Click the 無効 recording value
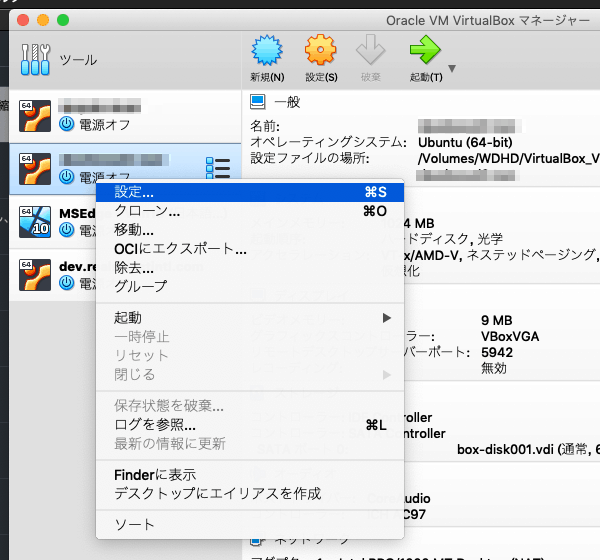The width and height of the screenshot is (600, 560). (x=494, y=369)
